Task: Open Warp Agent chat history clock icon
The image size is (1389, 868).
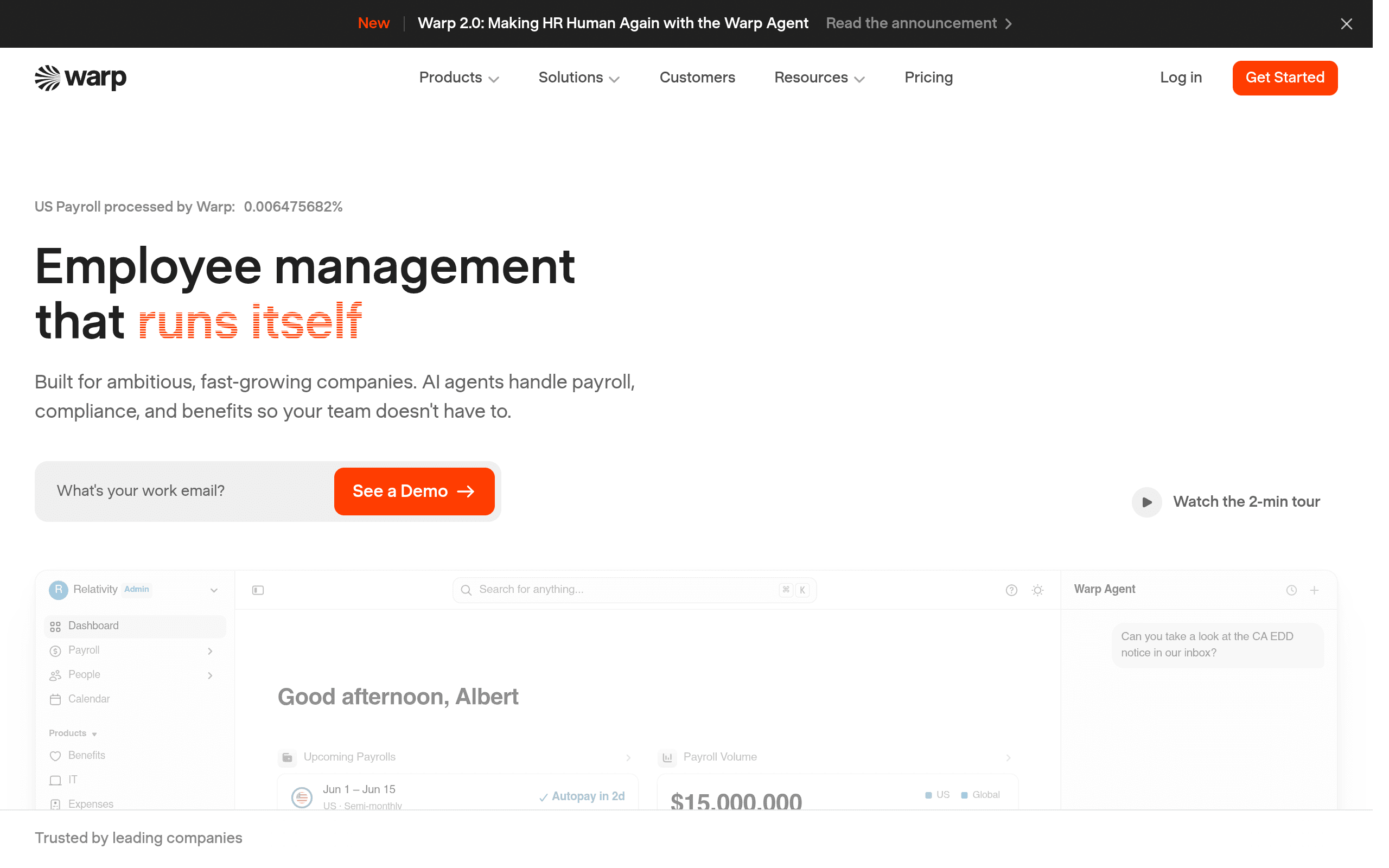Action: pos(1291,590)
